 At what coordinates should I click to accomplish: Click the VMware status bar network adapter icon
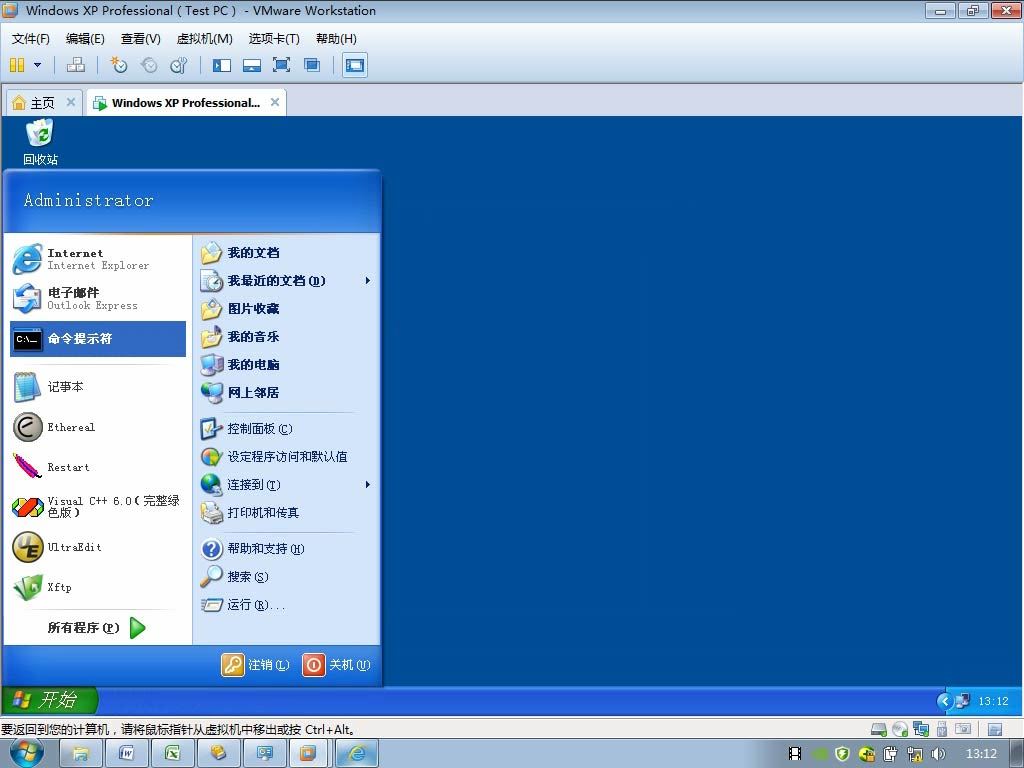921,729
